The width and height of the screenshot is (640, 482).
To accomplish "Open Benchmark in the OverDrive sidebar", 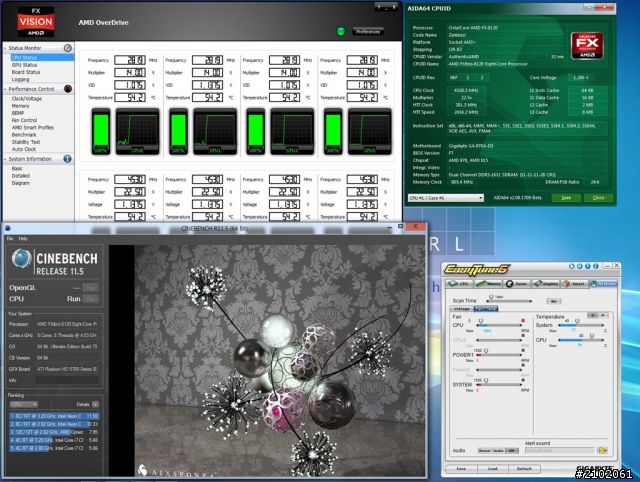I will pyautogui.click(x=24, y=134).
